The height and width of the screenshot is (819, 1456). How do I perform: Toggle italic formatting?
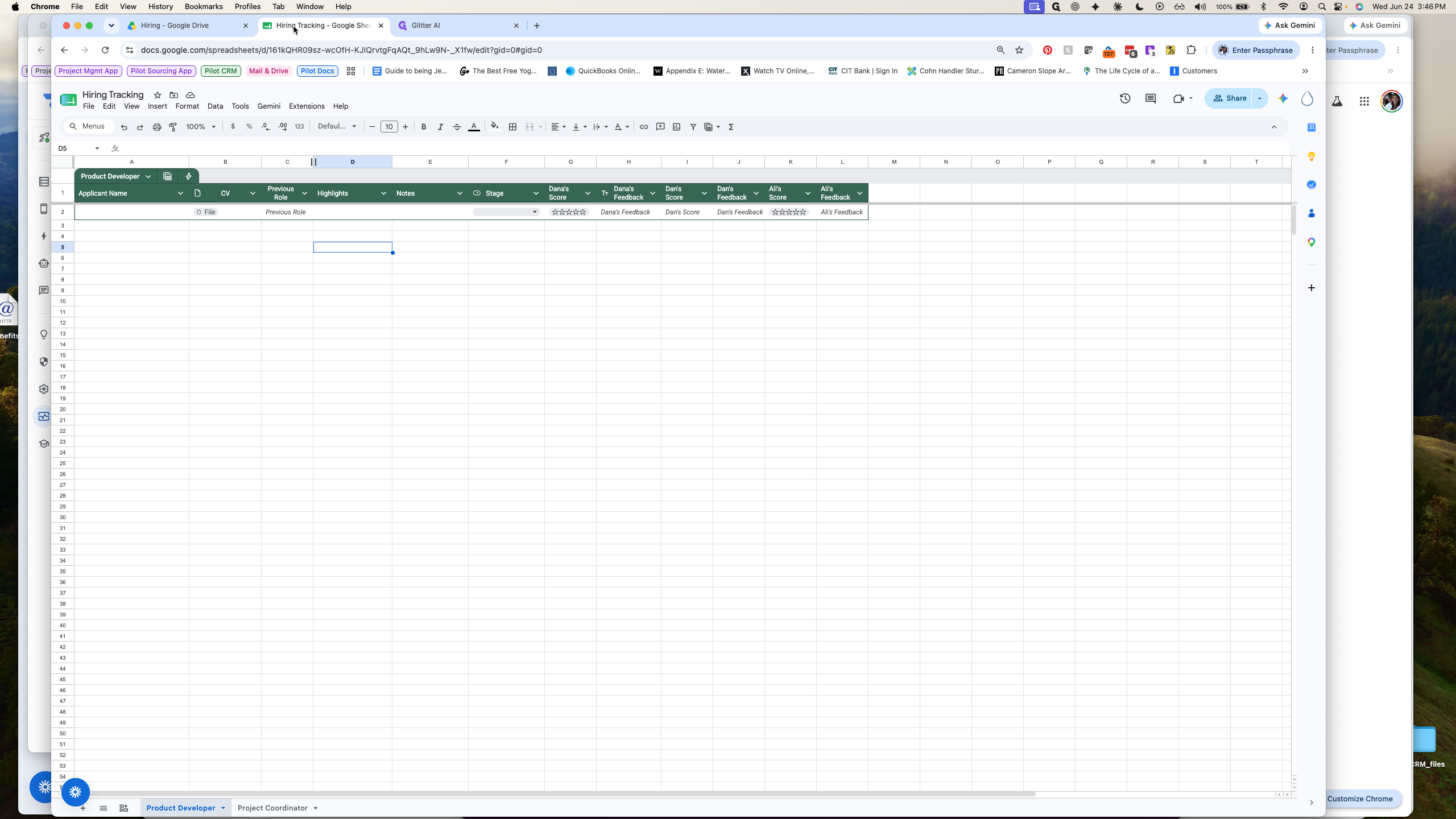(440, 127)
